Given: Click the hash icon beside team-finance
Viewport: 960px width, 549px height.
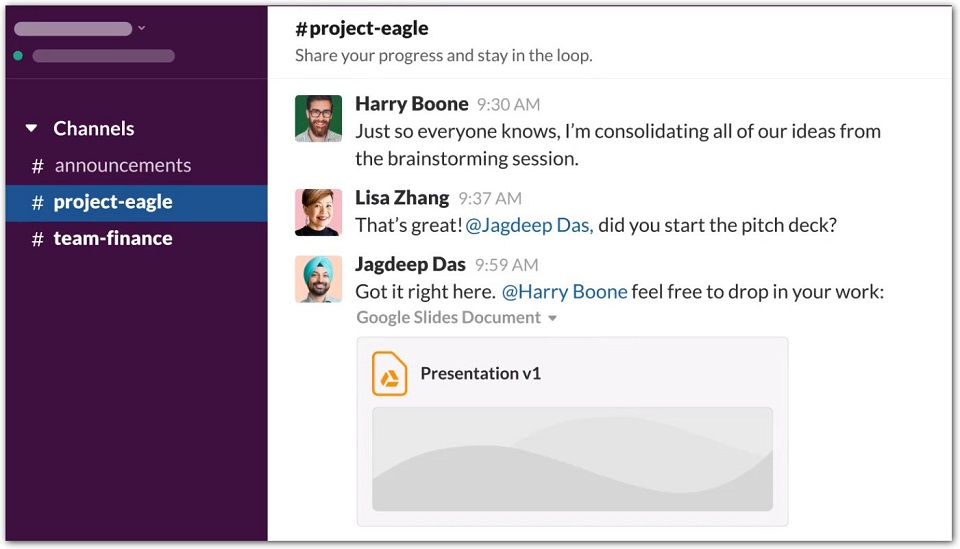Looking at the screenshot, I should [38, 239].
